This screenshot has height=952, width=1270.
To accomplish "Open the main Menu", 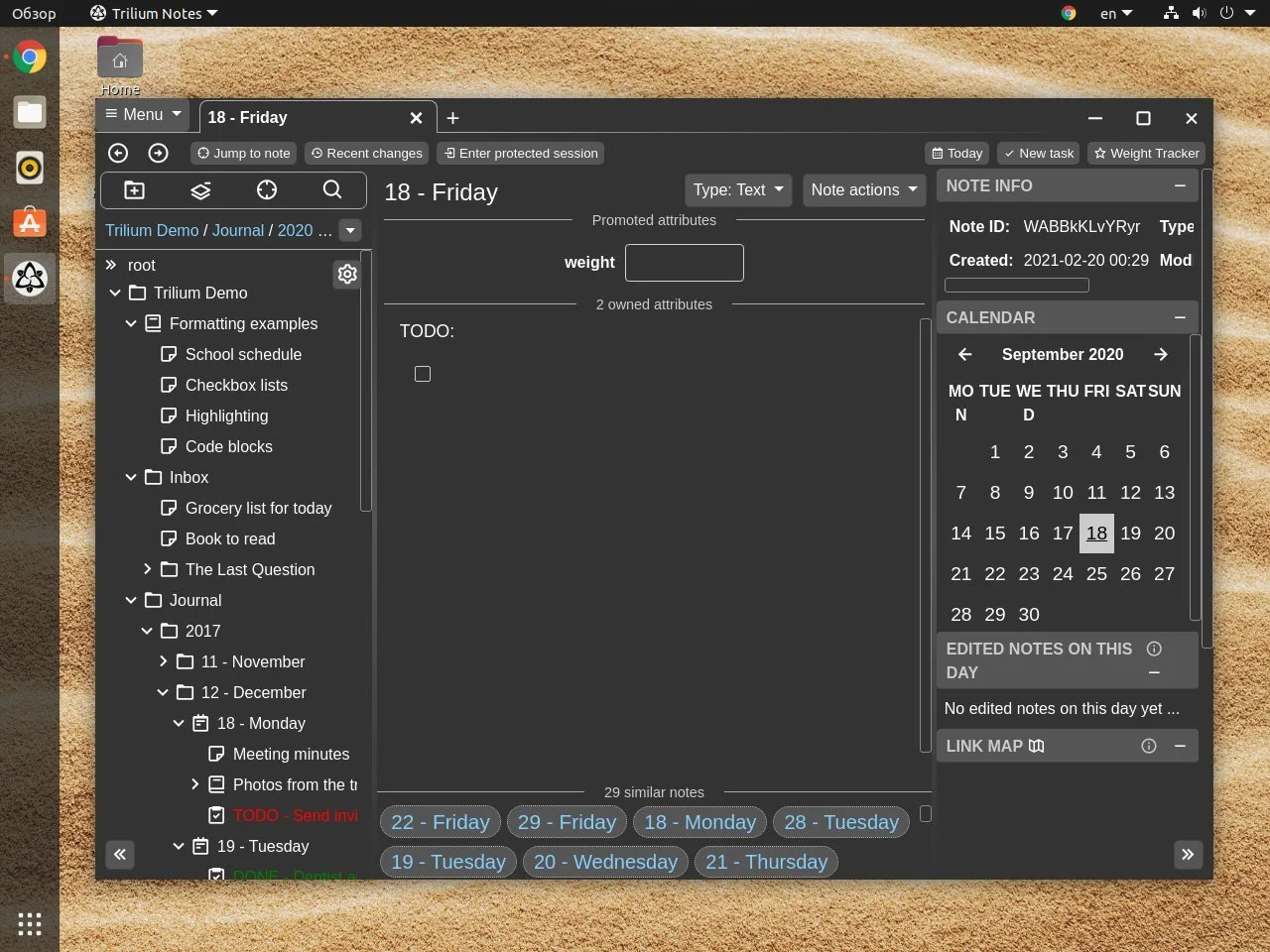I will [144, 114].
